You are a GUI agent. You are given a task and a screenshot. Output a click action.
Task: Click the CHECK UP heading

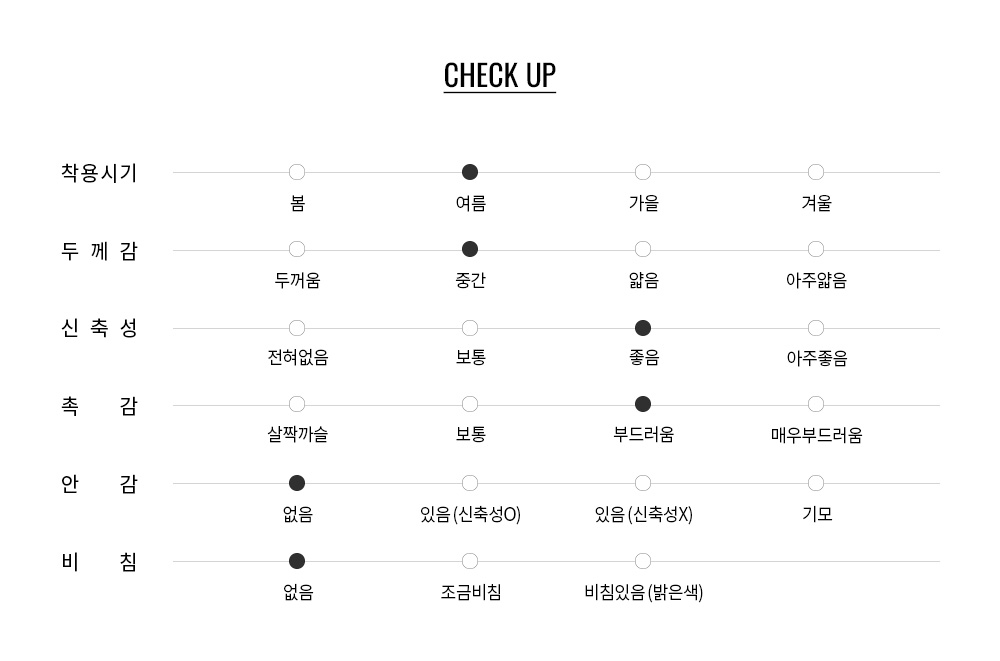[x=499, y=76]
